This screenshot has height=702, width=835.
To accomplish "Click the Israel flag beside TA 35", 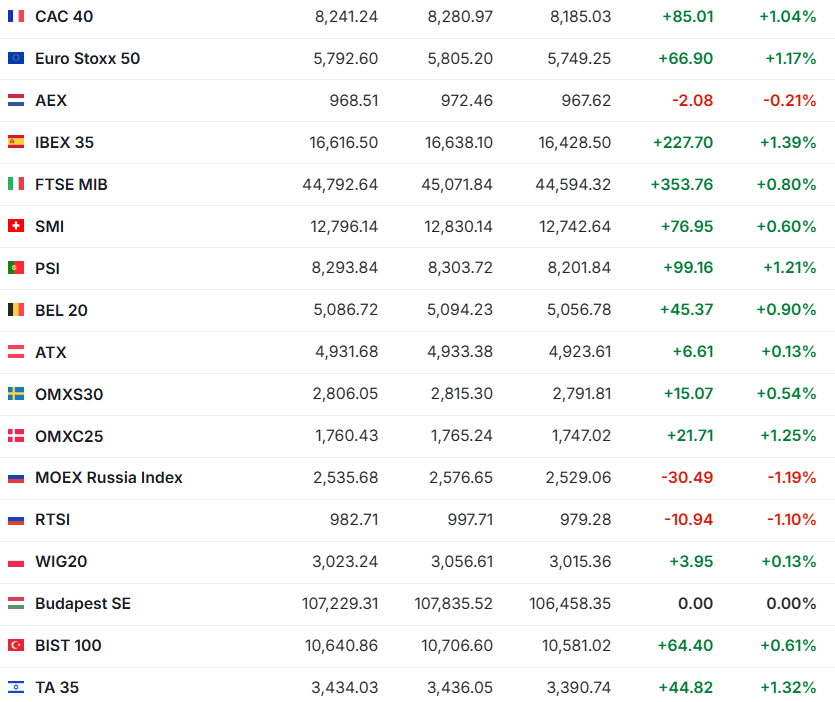I will pos(16,688).
